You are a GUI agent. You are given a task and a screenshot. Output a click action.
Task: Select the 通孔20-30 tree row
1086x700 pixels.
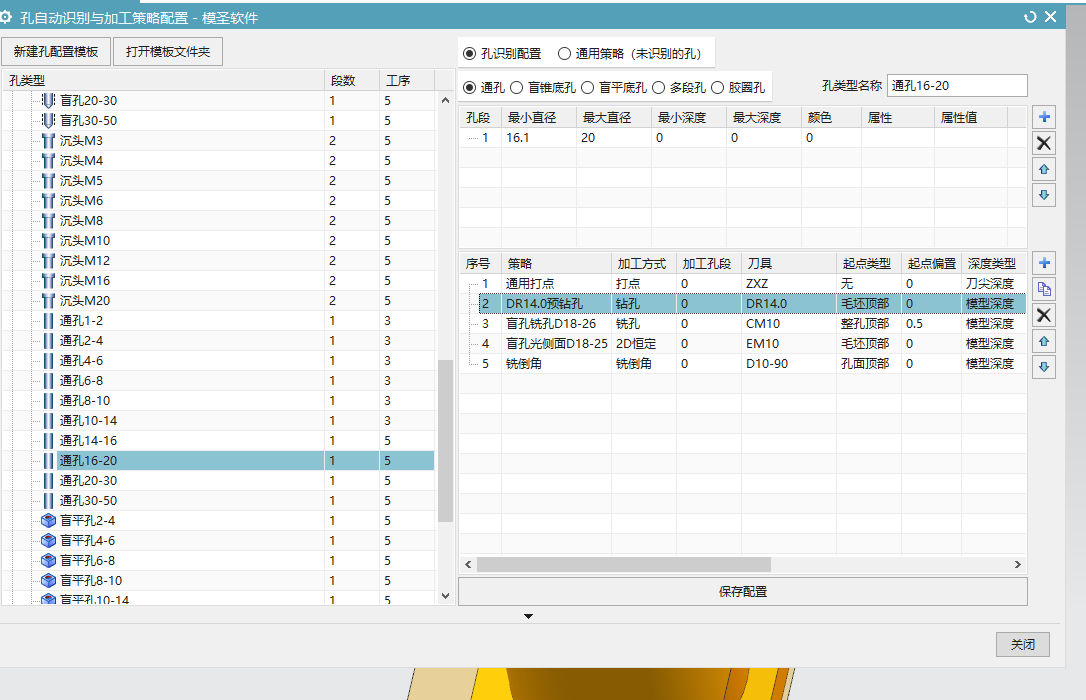(x=219, y=481)
